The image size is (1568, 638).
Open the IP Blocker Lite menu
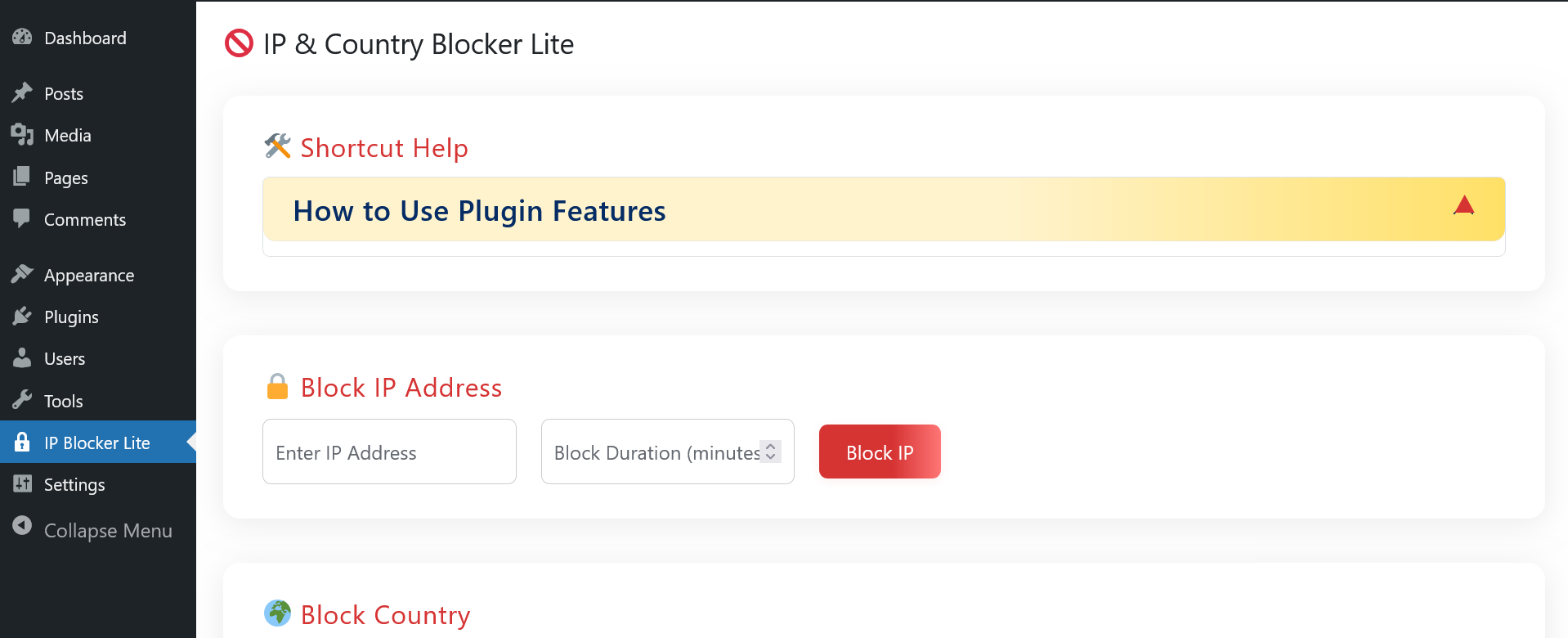97,443
